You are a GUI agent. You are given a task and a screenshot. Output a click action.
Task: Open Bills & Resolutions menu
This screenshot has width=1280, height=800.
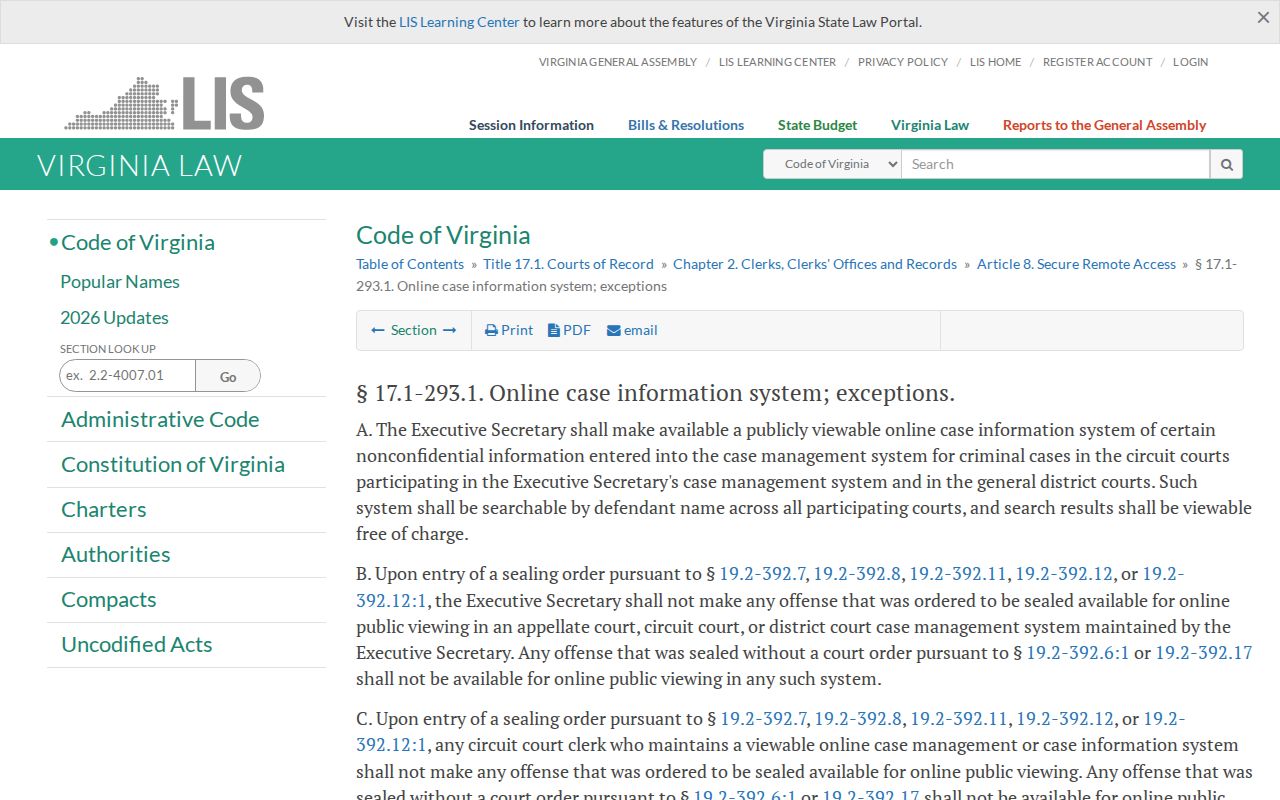pyautogui.click(x=686, y=125)
